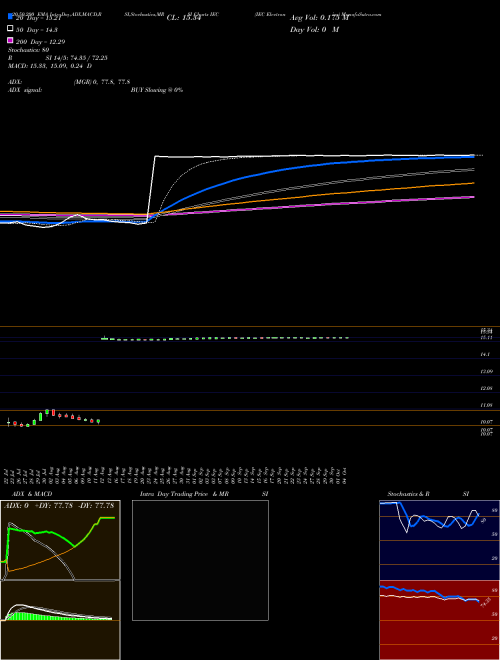Click the 'BUY Slowing @ 0%' signal text

[157, 90]
